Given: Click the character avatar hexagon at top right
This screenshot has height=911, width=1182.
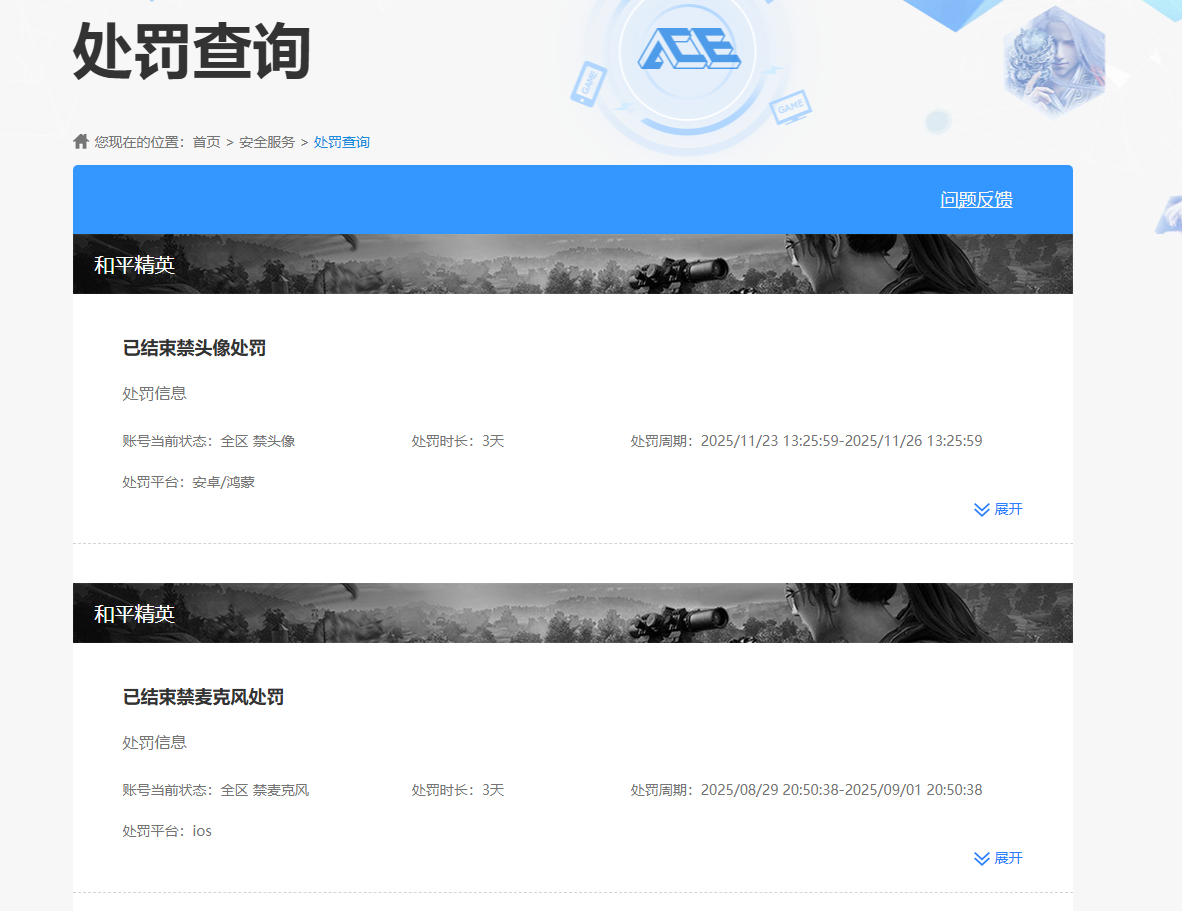Looking at the screenshot, I should click(1055, 62).
